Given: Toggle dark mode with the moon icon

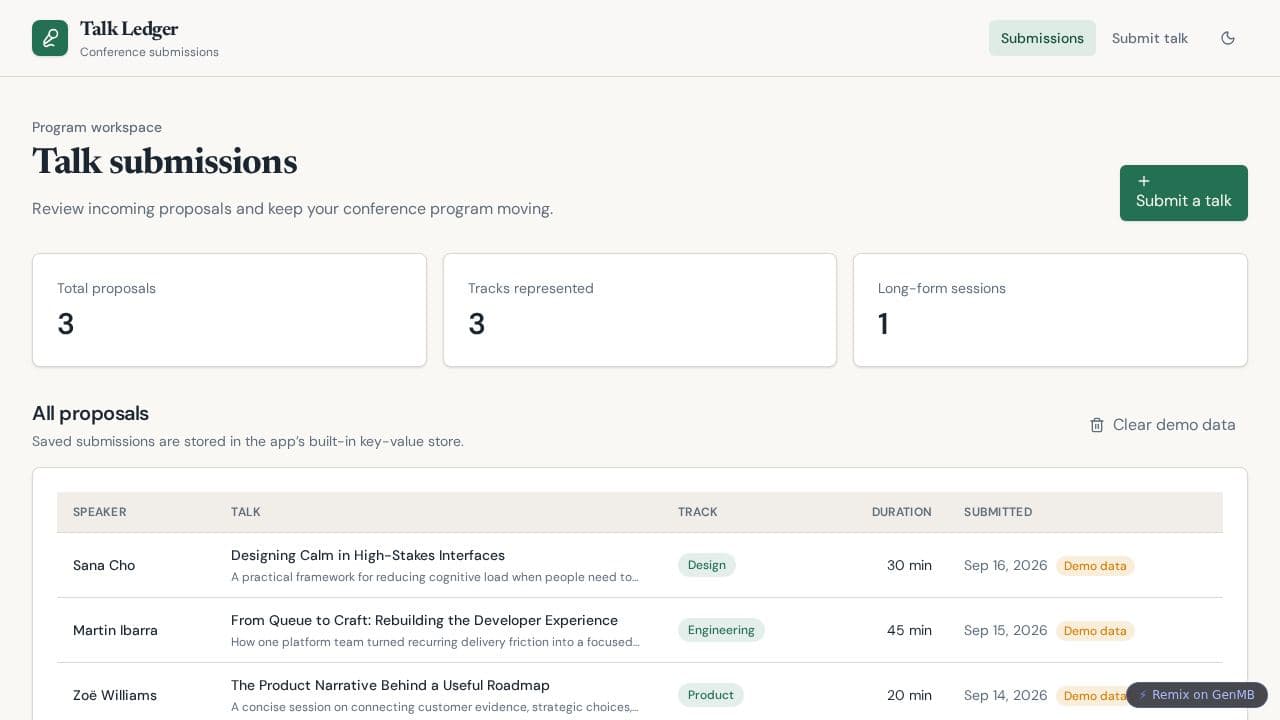Looking at the screenshot, I should (x=1228, y=38).
